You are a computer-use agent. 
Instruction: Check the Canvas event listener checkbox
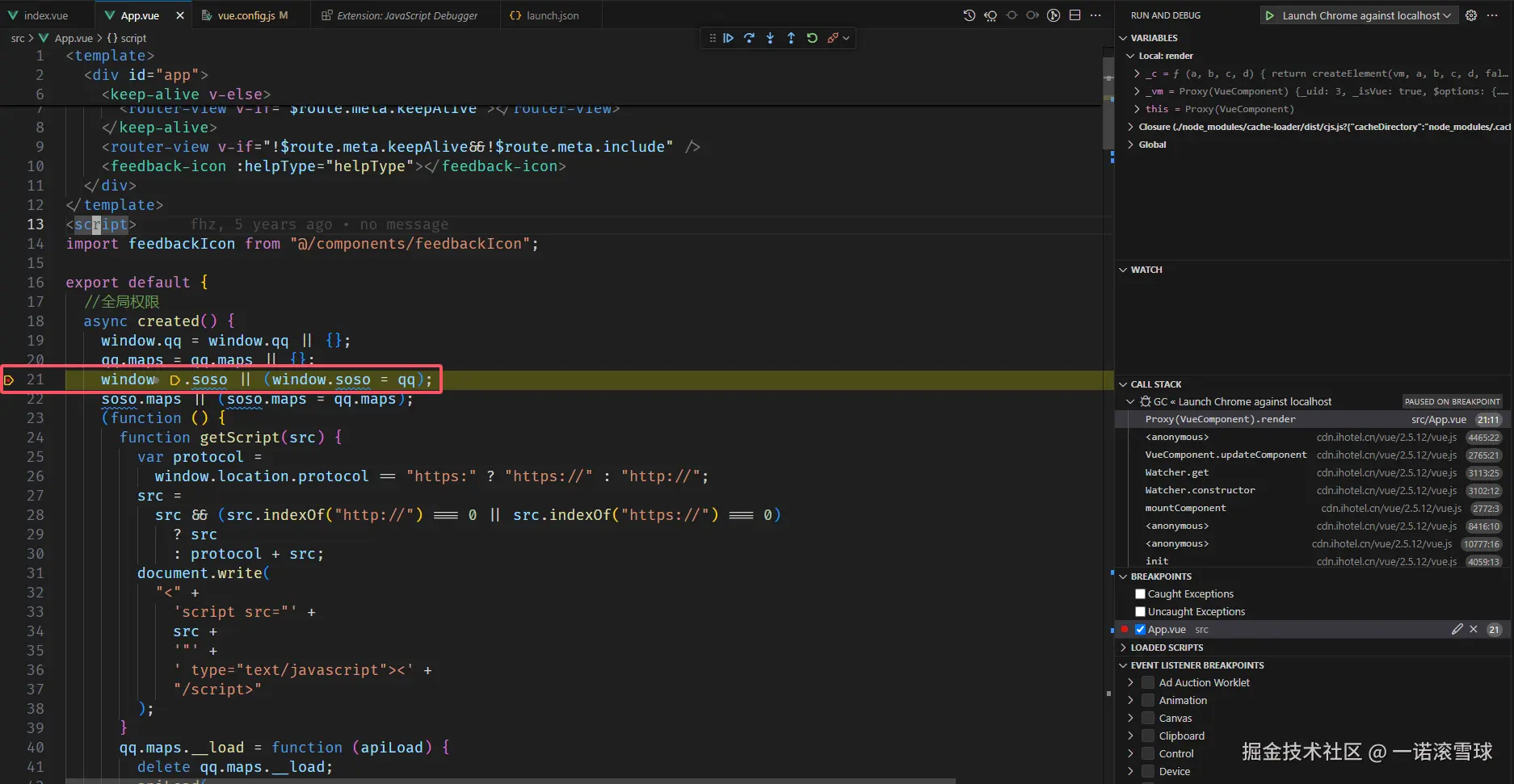coord(1147,719)
